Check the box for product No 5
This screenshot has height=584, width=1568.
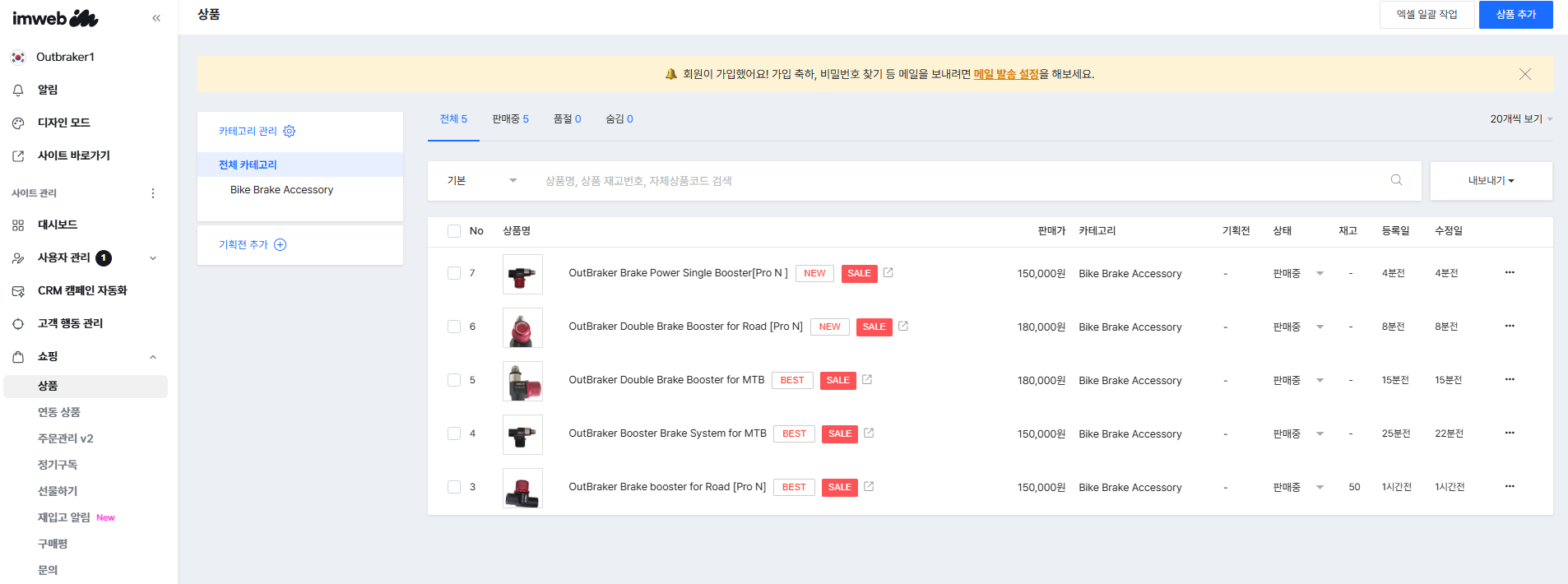tap(454, 380)
